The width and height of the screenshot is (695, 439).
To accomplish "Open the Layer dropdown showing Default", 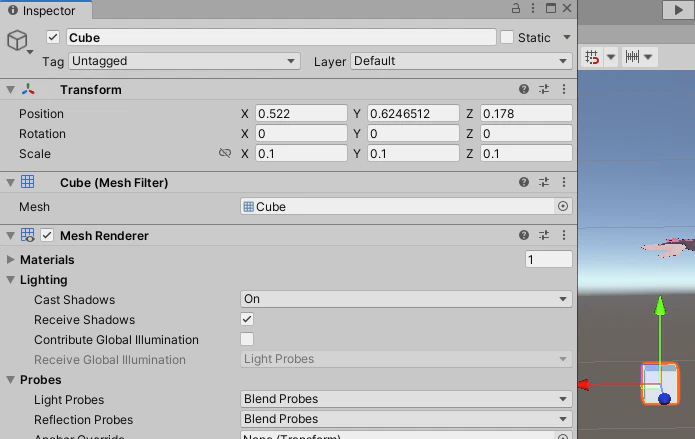I will [x=461, y=61].
